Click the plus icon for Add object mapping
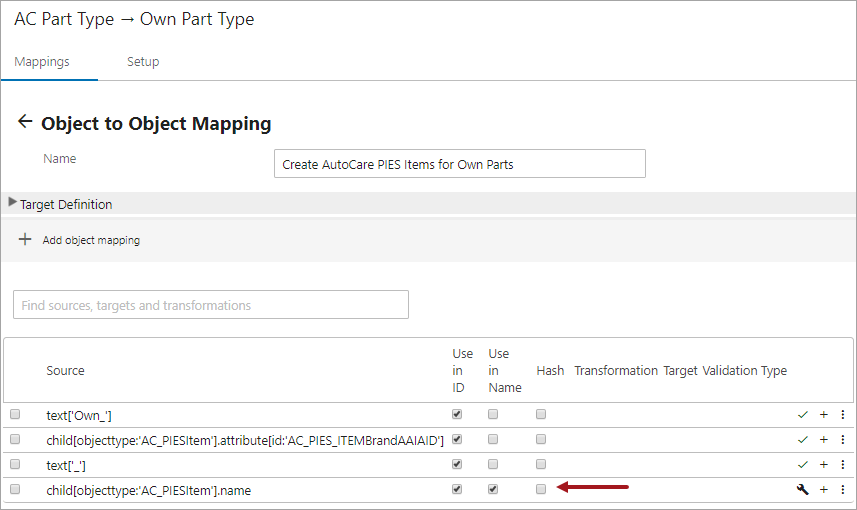Screen dimensions: 857x510 click(25, 239)
